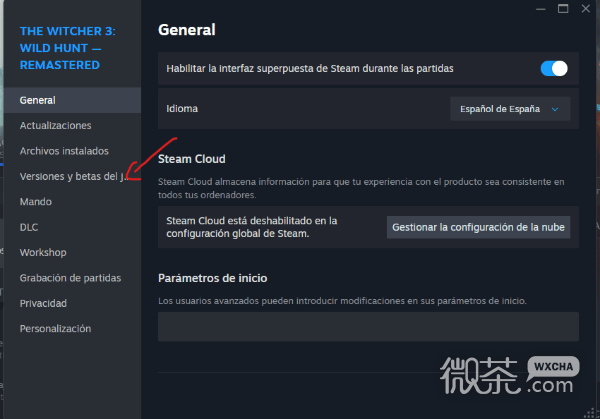Click Gestionar la configuración de la nube
This screenshot has height=419, width=600.
point(478,227)
